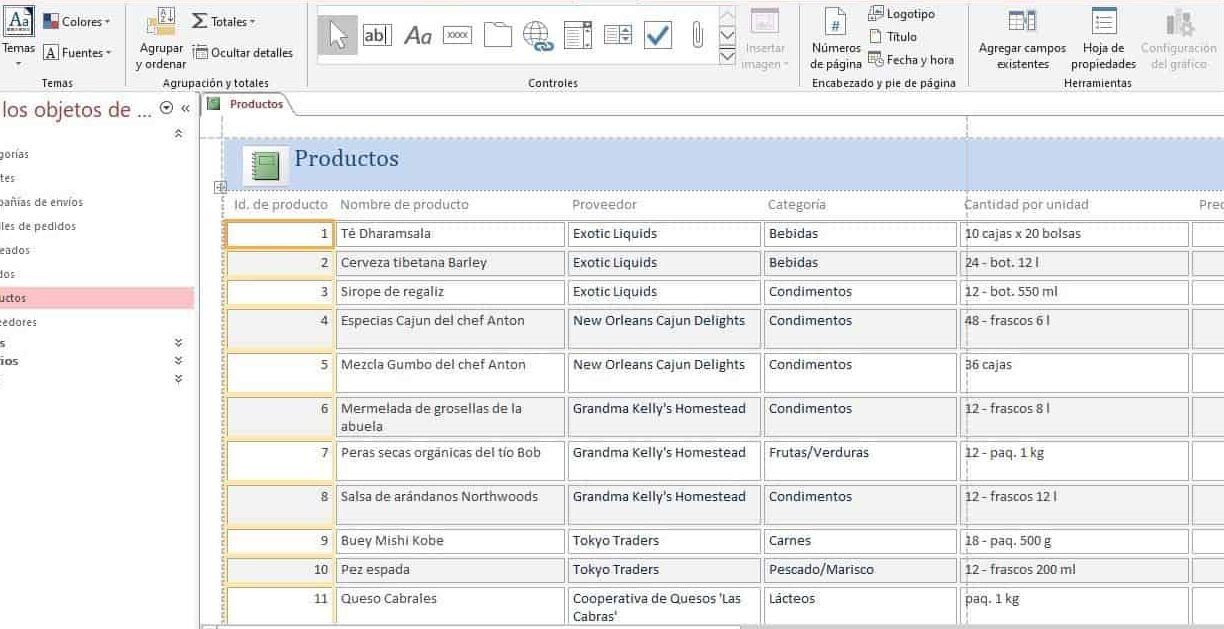The height and width of the screenshot is (629, 1224).
Task: Open the Totales dropdown
Action: 221,20
